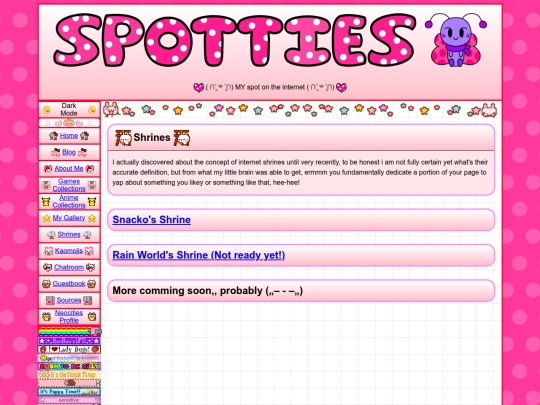The height and width of the screenshot is (405, 540).
Task: Open Games Collections from the sidebar
Action: click(x=69, y=185)
